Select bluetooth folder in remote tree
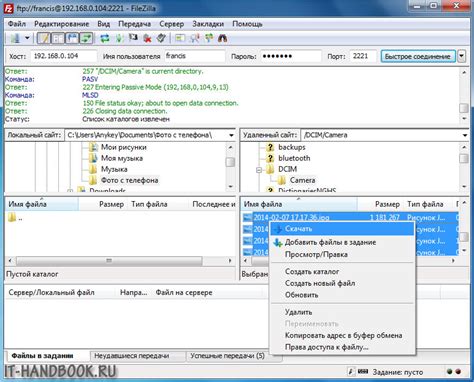 [294, 158]
